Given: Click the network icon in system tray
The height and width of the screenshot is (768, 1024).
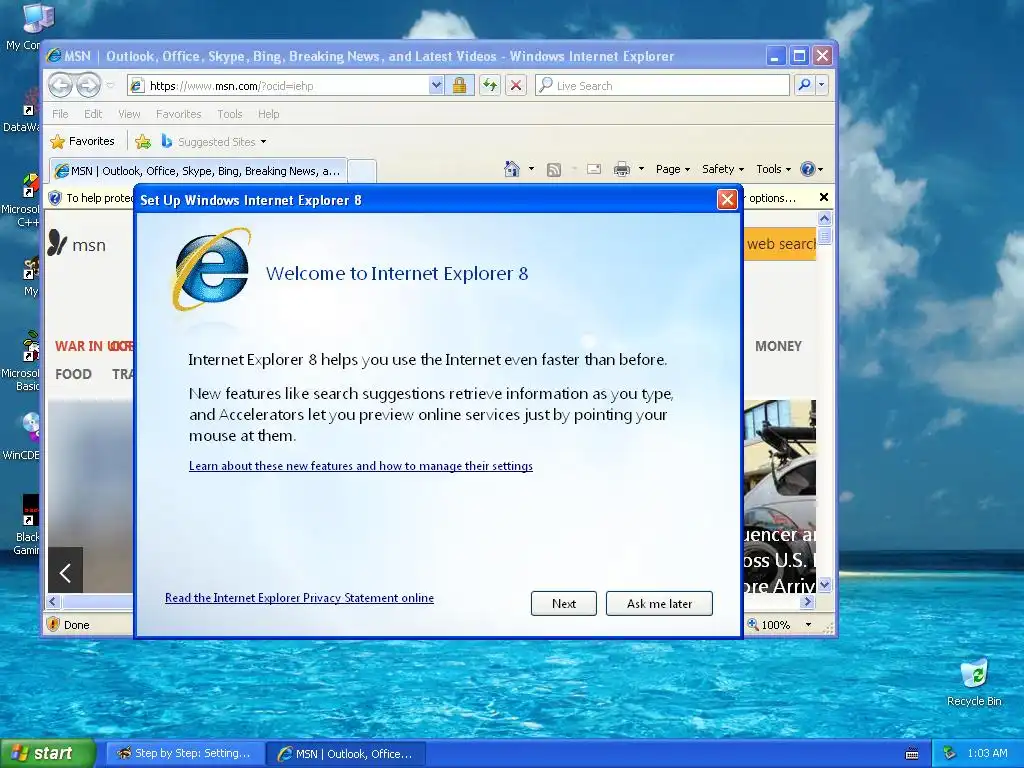Looking at the screenshot, I should (x=950, y=753).
